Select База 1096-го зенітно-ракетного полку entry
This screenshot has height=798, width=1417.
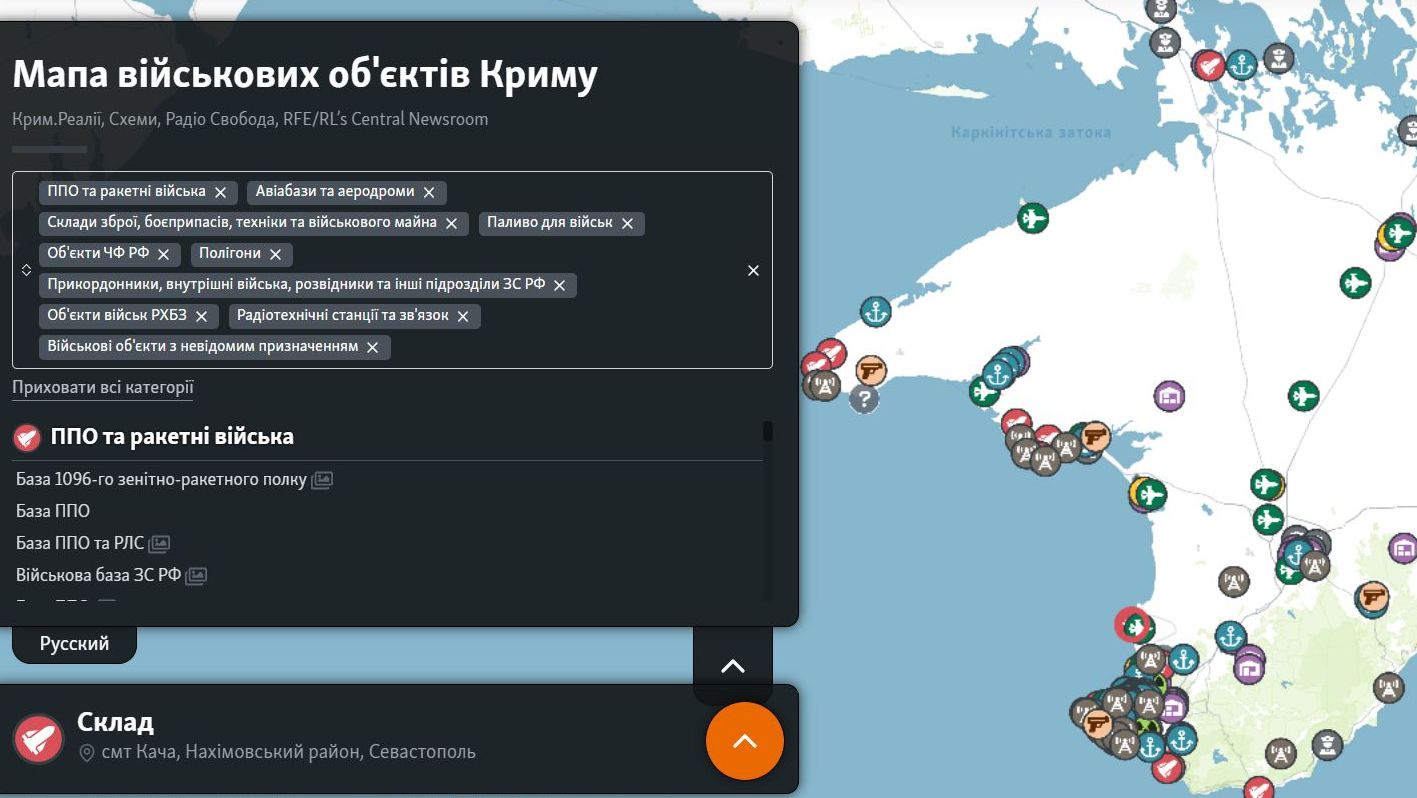(x=161, y=480)
